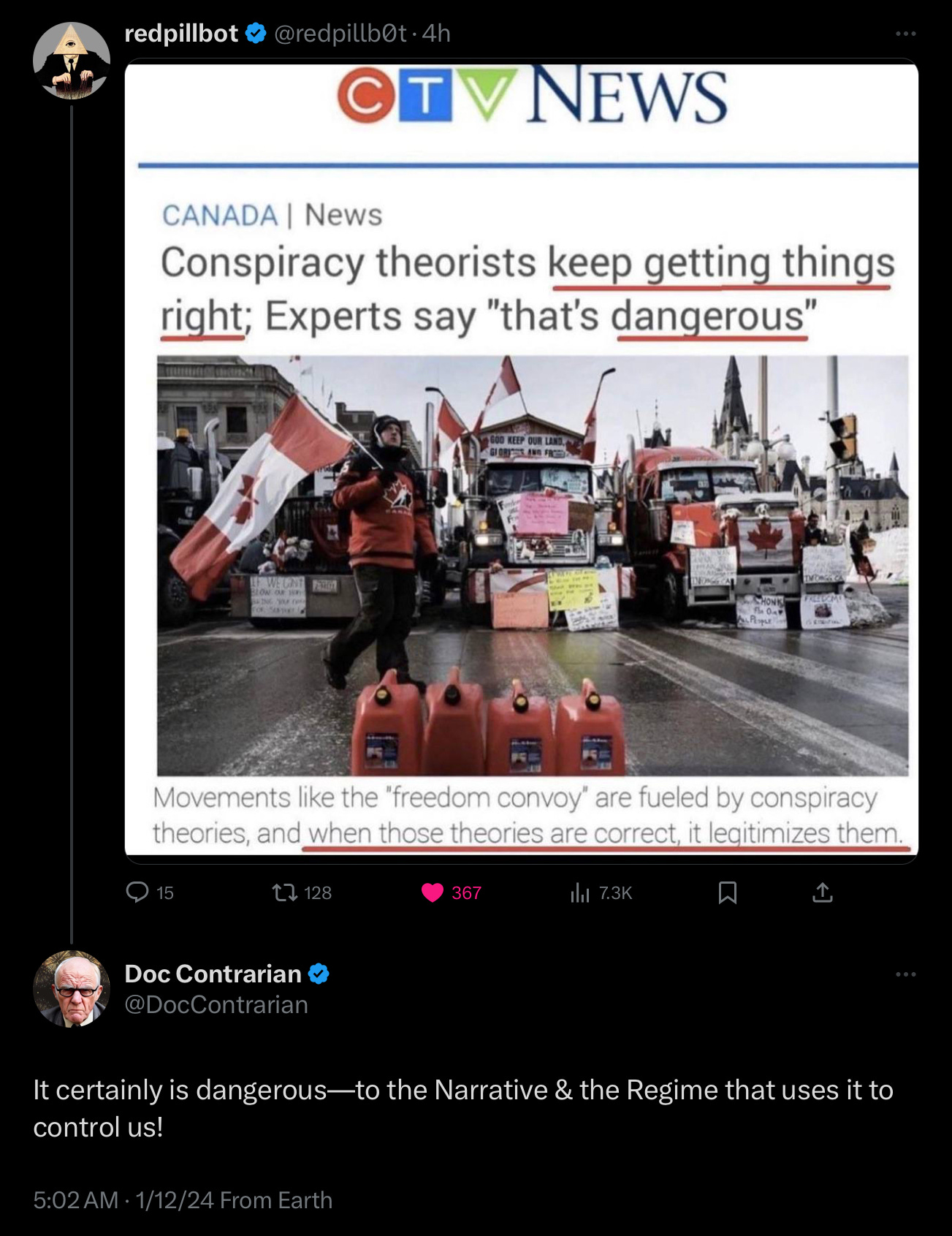
Task: Open the 5:02 AM 1/12/24 timestamp
Action: [x=123, y=1200]
